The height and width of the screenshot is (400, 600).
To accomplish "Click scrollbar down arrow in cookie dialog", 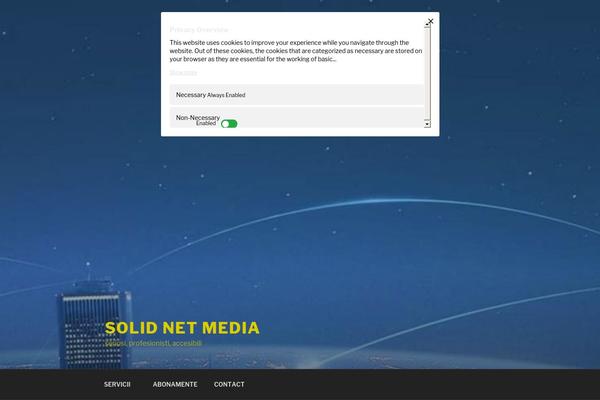I will tap(427, 124).
